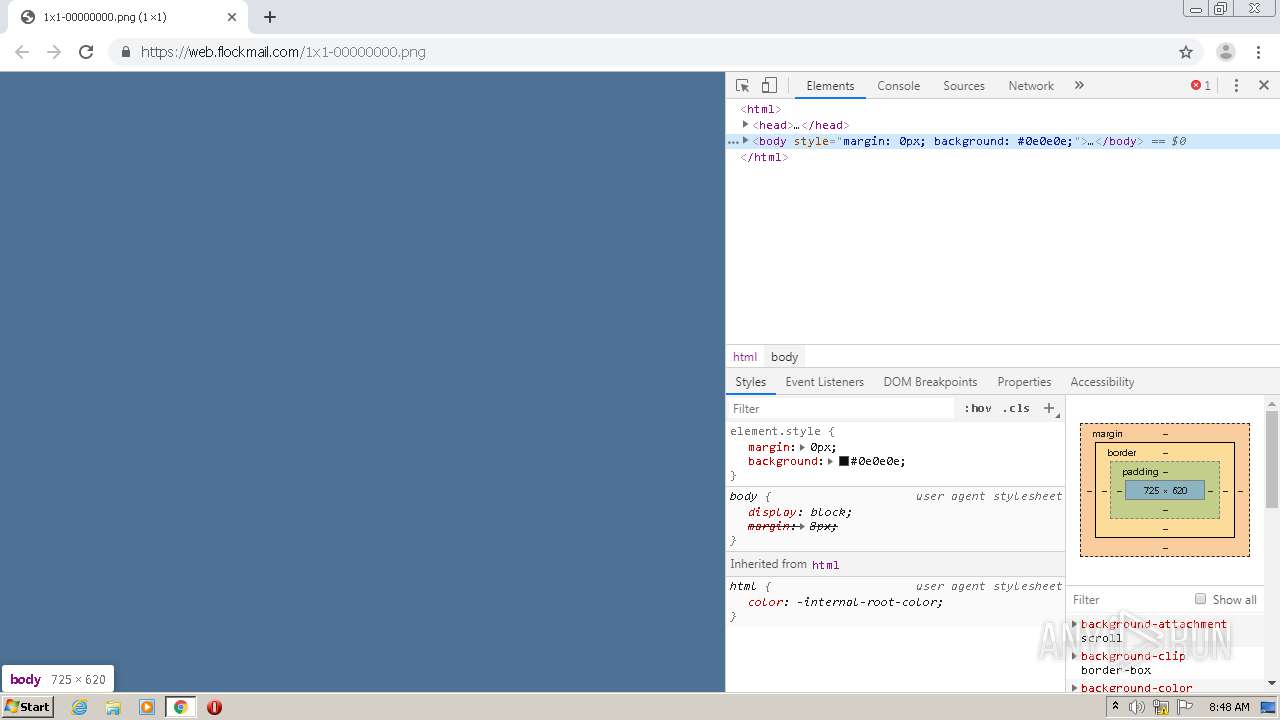The width and height of the screenshot is (1280, 720).
Task: Open media player taskbar icon
Action: pos(147,707)
